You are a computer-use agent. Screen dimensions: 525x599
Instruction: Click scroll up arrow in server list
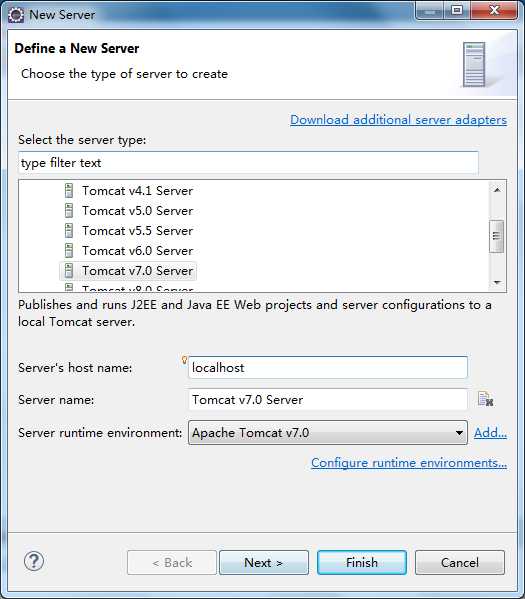(x=497, y=190)
